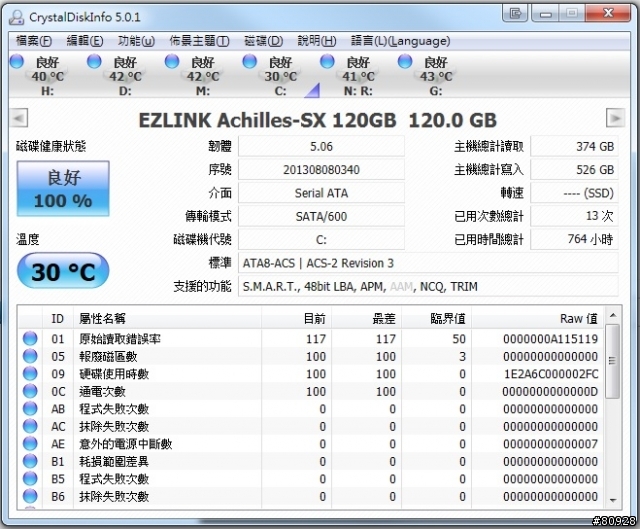Open the 磁碟(D) menu
Image resolution: width=640 pixels, height=529 pixels.
[263, 41]
